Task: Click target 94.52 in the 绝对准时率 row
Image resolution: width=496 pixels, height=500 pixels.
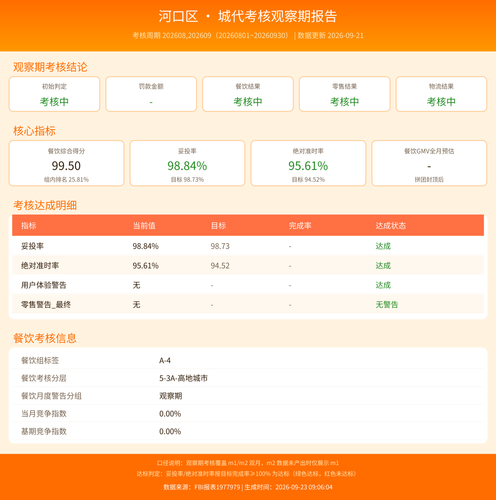Action: coord(220,266)
